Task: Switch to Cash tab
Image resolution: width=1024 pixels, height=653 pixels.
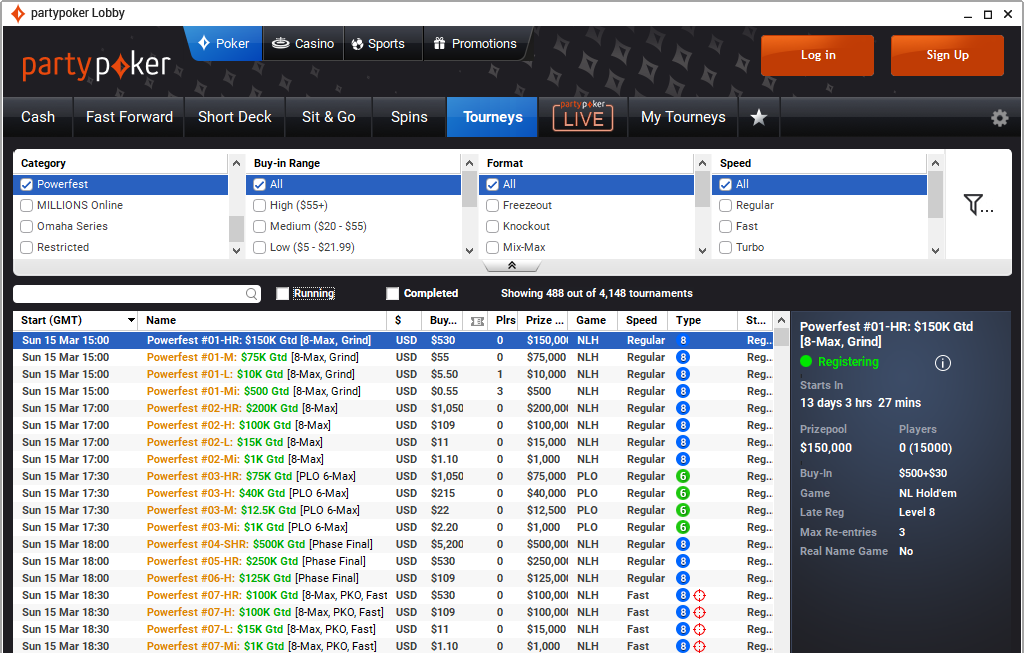Action: [38, 117]
